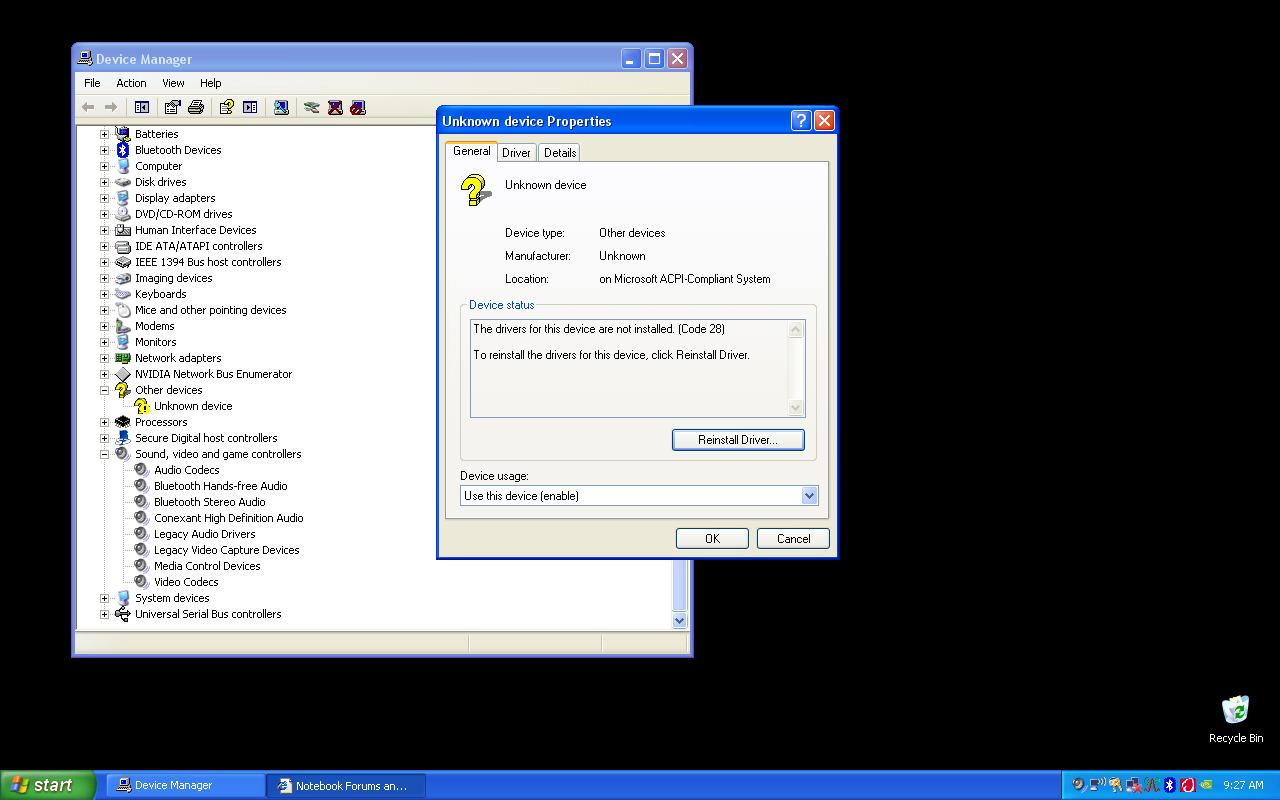
Task: Click the Print toolbar icon
Action: point(196,107)
